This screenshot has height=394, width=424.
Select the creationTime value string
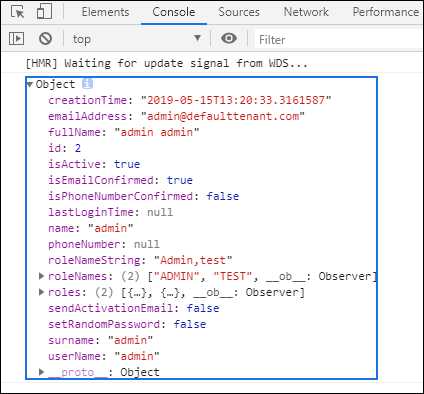(236, 100)
